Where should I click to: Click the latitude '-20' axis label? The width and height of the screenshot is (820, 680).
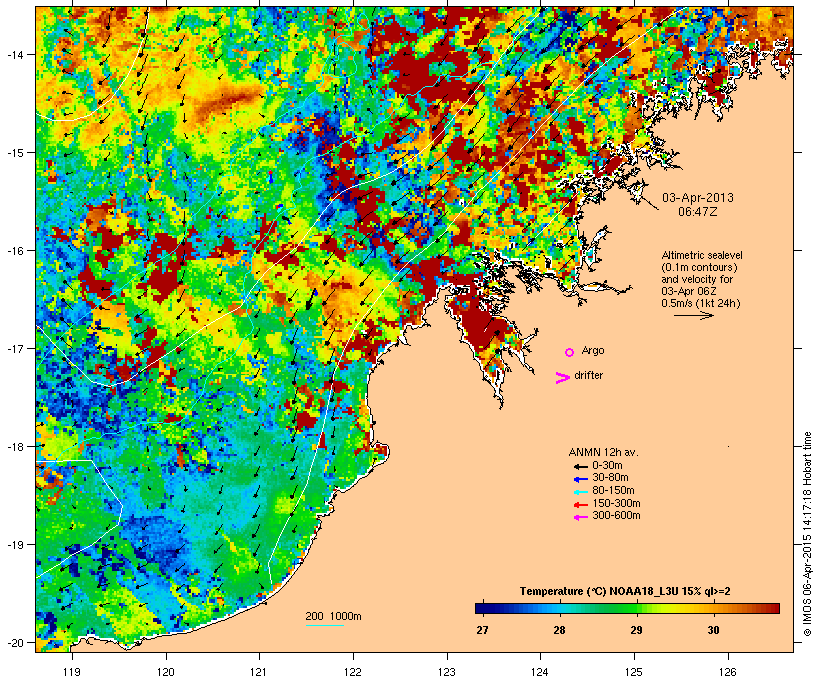coord(14,642)
